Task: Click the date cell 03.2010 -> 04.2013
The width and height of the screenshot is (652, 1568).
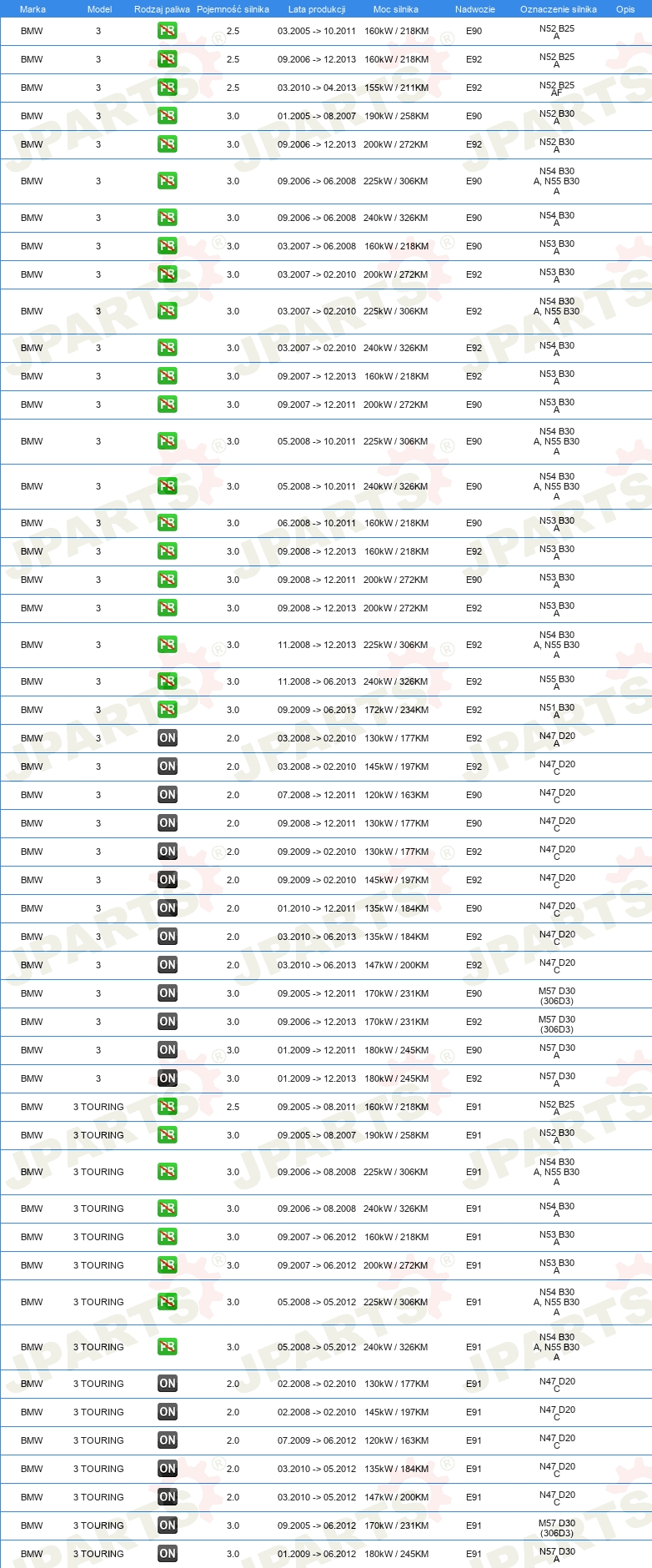Action: pyautogui.click(x=317, y=88)
